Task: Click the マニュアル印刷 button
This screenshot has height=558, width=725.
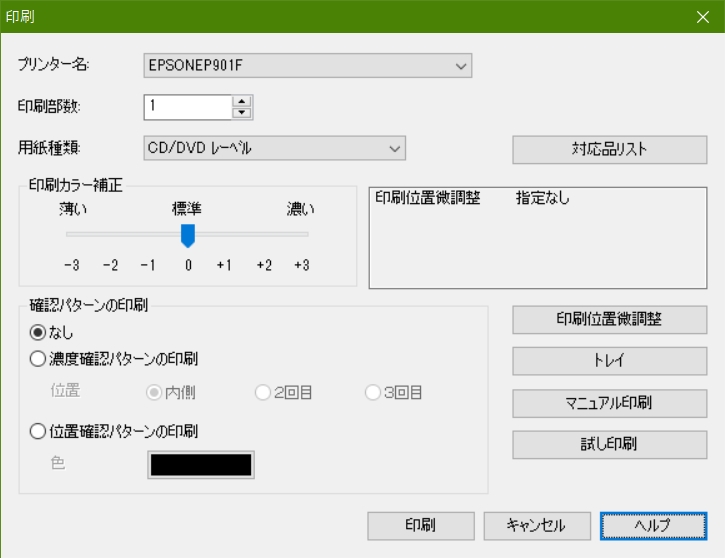Action: click(x=609, y=403)
